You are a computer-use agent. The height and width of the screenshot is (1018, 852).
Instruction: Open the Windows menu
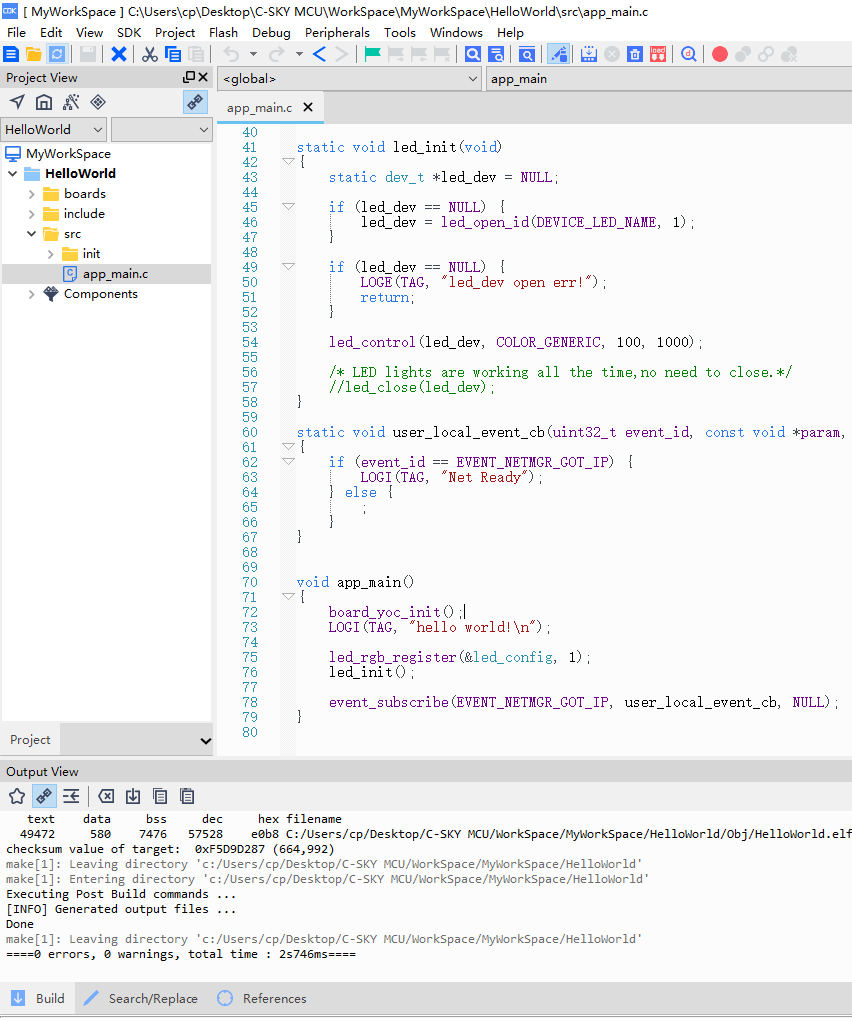456,32
